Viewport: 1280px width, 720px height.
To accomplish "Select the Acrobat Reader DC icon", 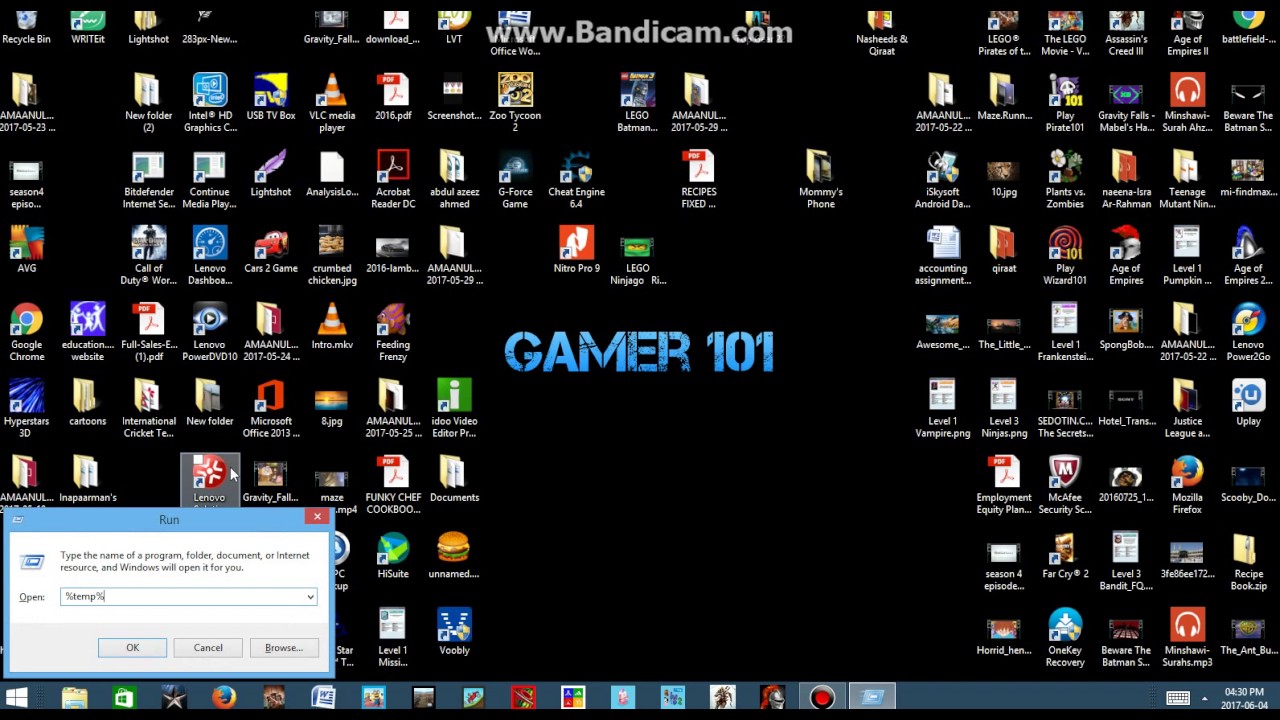I will point(393,180).
